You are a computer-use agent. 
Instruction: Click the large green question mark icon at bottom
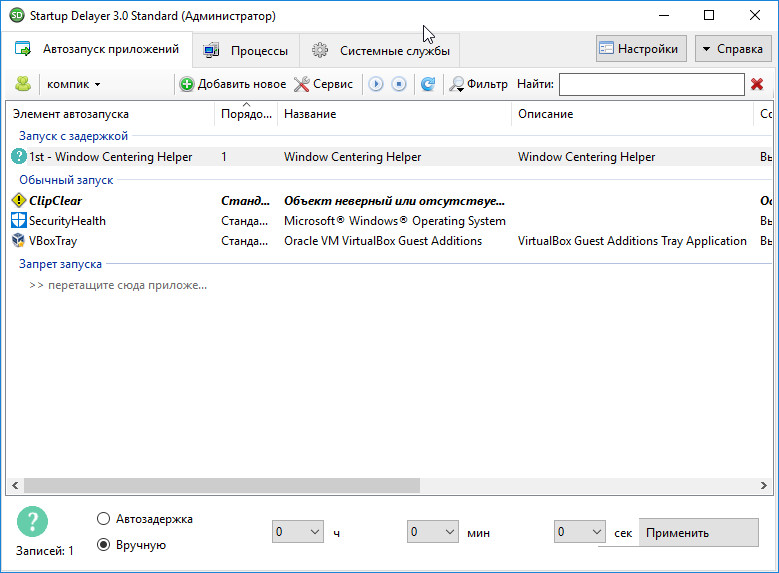click(32, 521)
